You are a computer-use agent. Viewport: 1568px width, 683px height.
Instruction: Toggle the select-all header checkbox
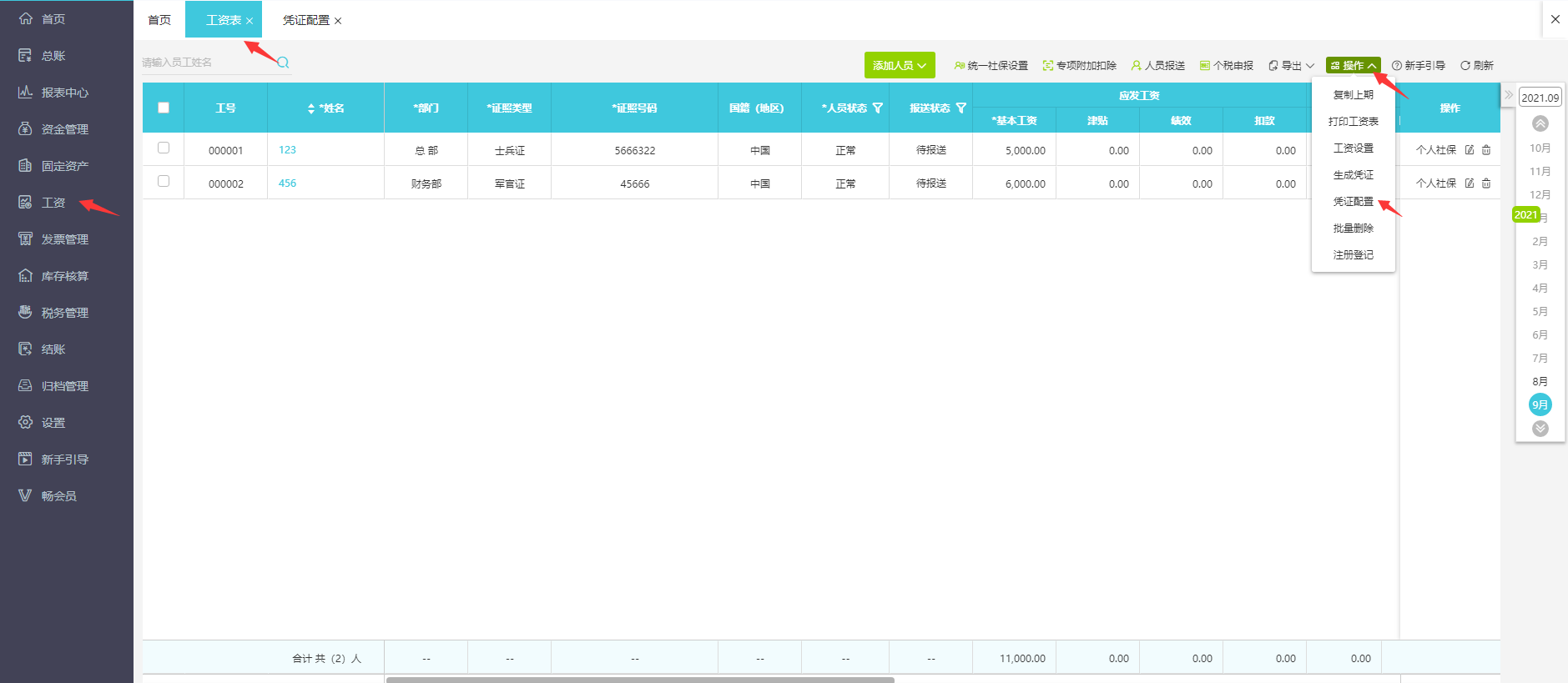coord(164,108)
